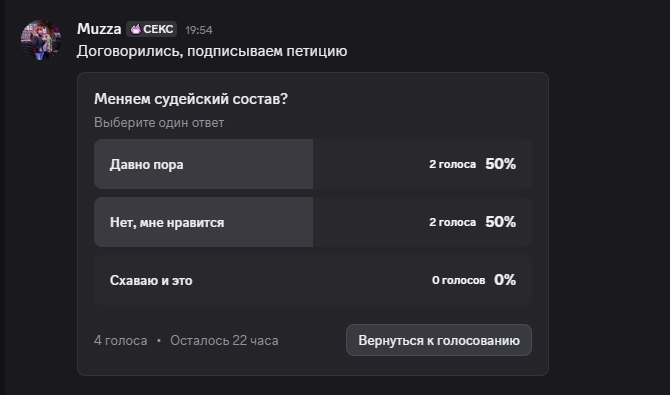The width and height of the screenshot is (670, 395).
Task: Select the Нет, мне нравится poll answer
Action: 313,222
